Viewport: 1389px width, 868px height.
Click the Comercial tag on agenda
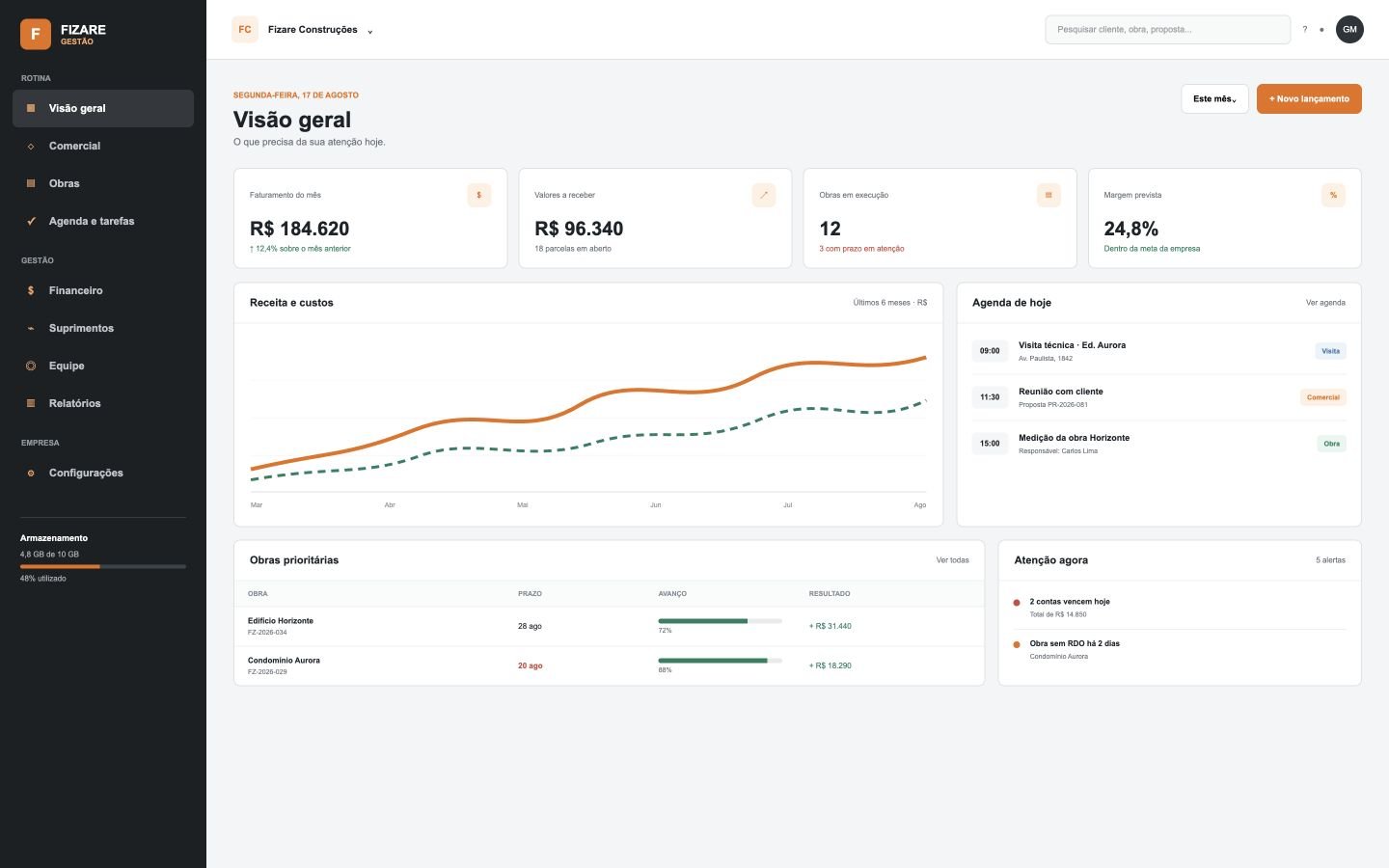pos(1322,397)
